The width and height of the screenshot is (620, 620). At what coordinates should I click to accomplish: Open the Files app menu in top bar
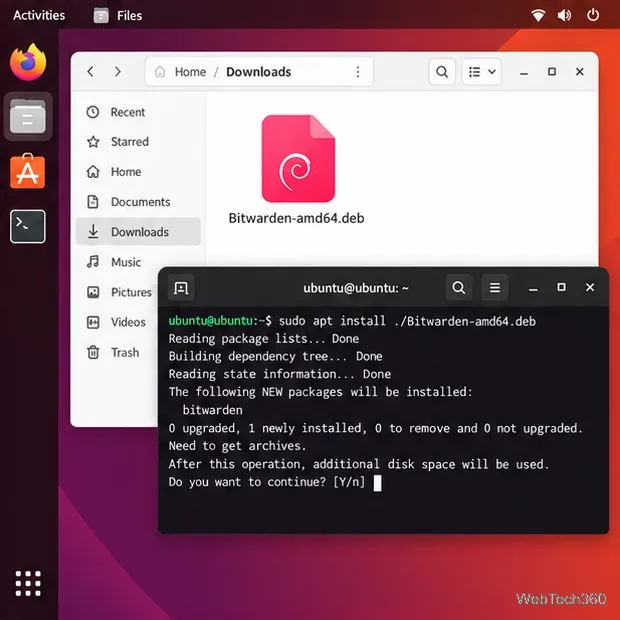[x=118, y=15]
